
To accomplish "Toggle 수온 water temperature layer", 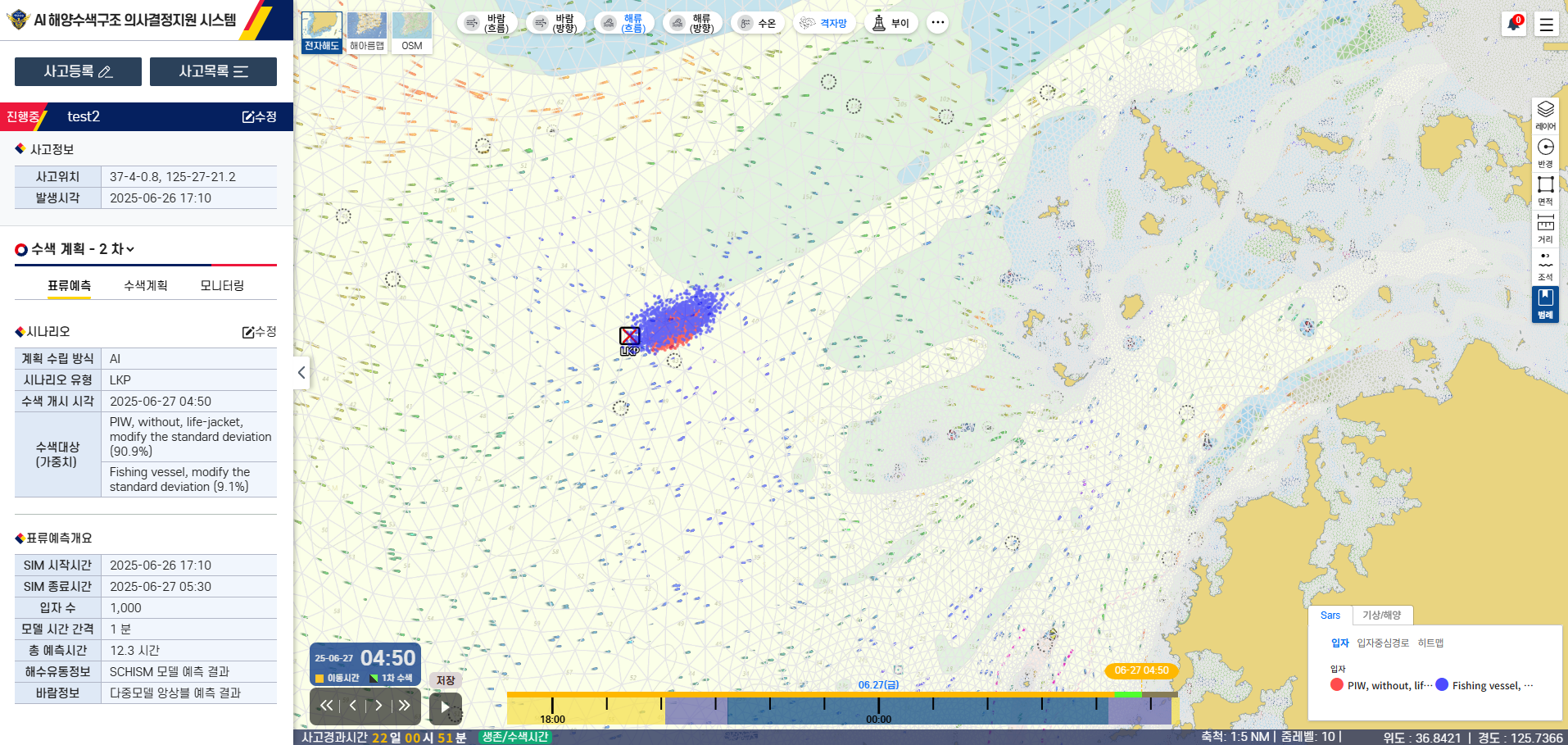I will pyautogui.click(x=757, y=23).
